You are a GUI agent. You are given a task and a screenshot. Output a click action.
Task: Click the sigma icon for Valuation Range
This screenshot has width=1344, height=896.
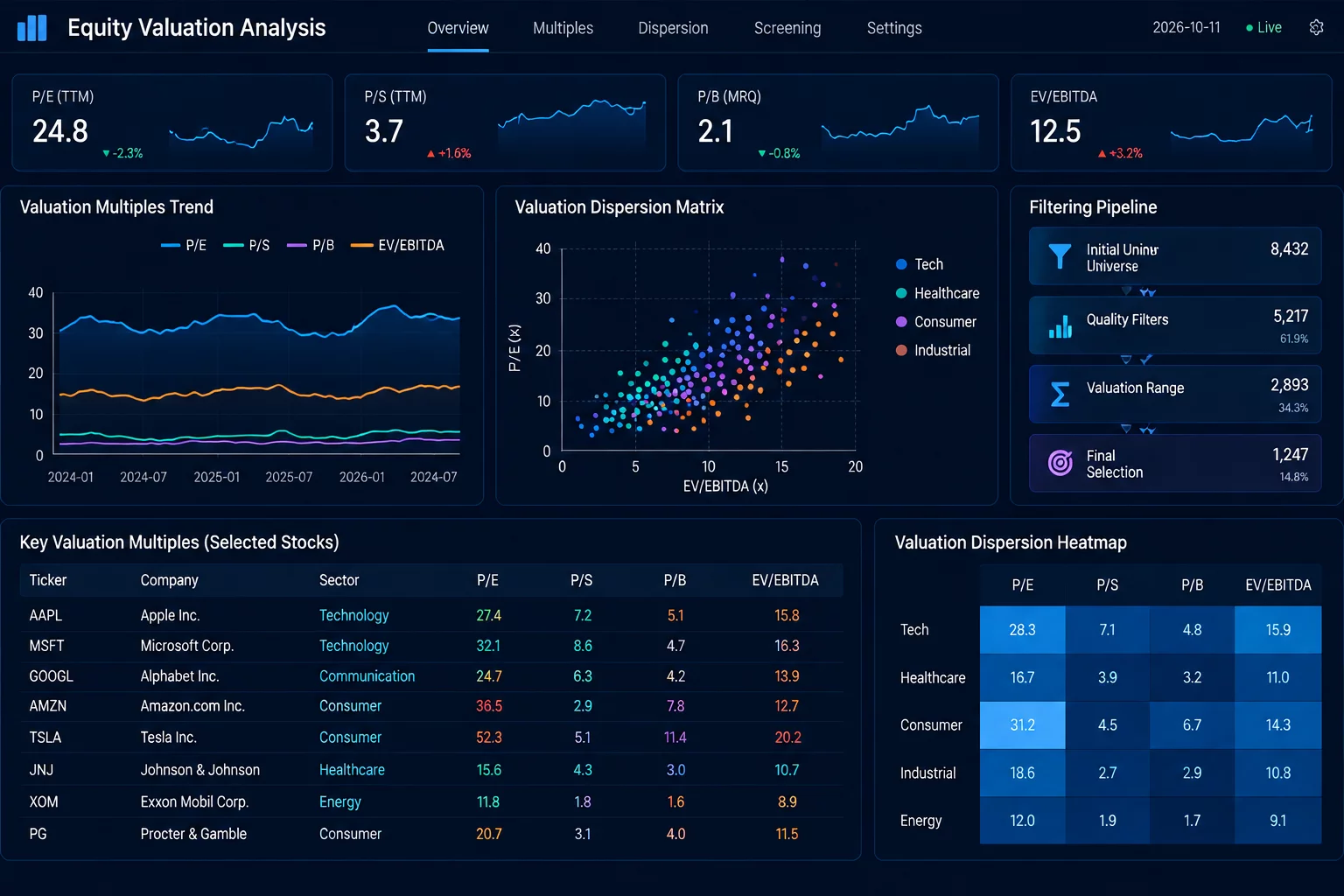(1060, 395)
